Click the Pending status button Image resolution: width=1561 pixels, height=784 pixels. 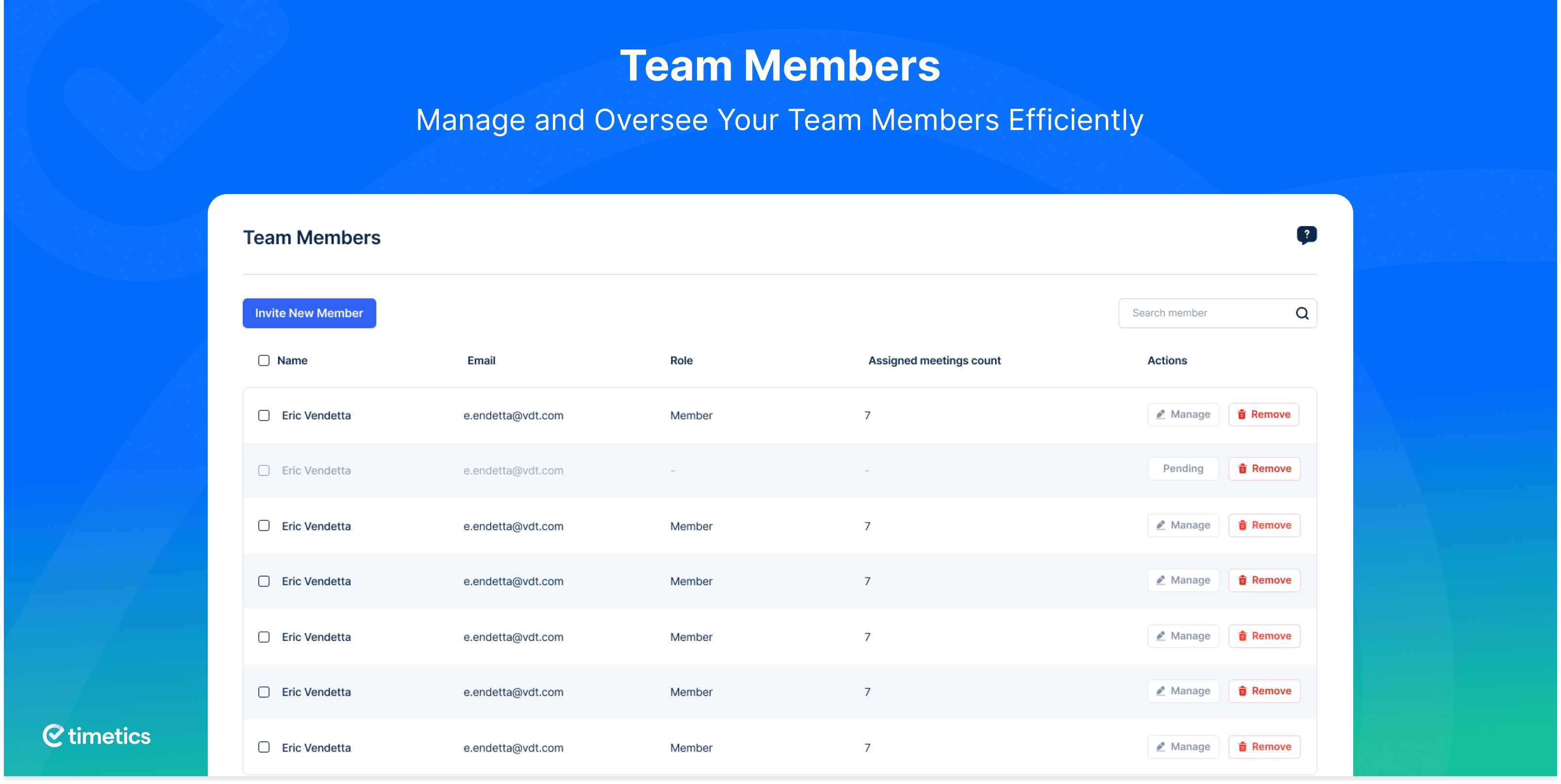[x=1183, y=468]
